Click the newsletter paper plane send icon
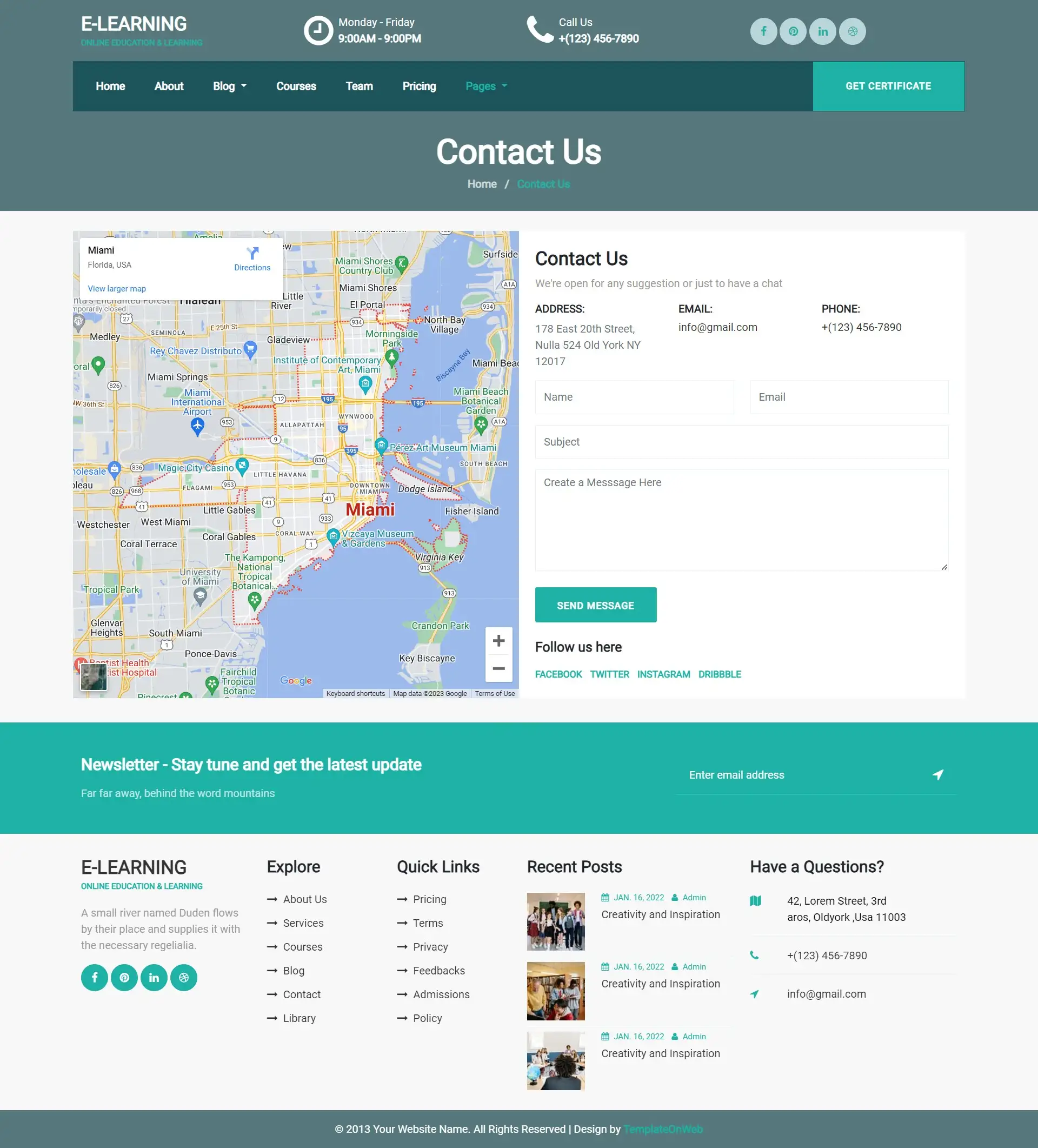This screenshot has height=1148, width=1038. [x=937, y=775]
